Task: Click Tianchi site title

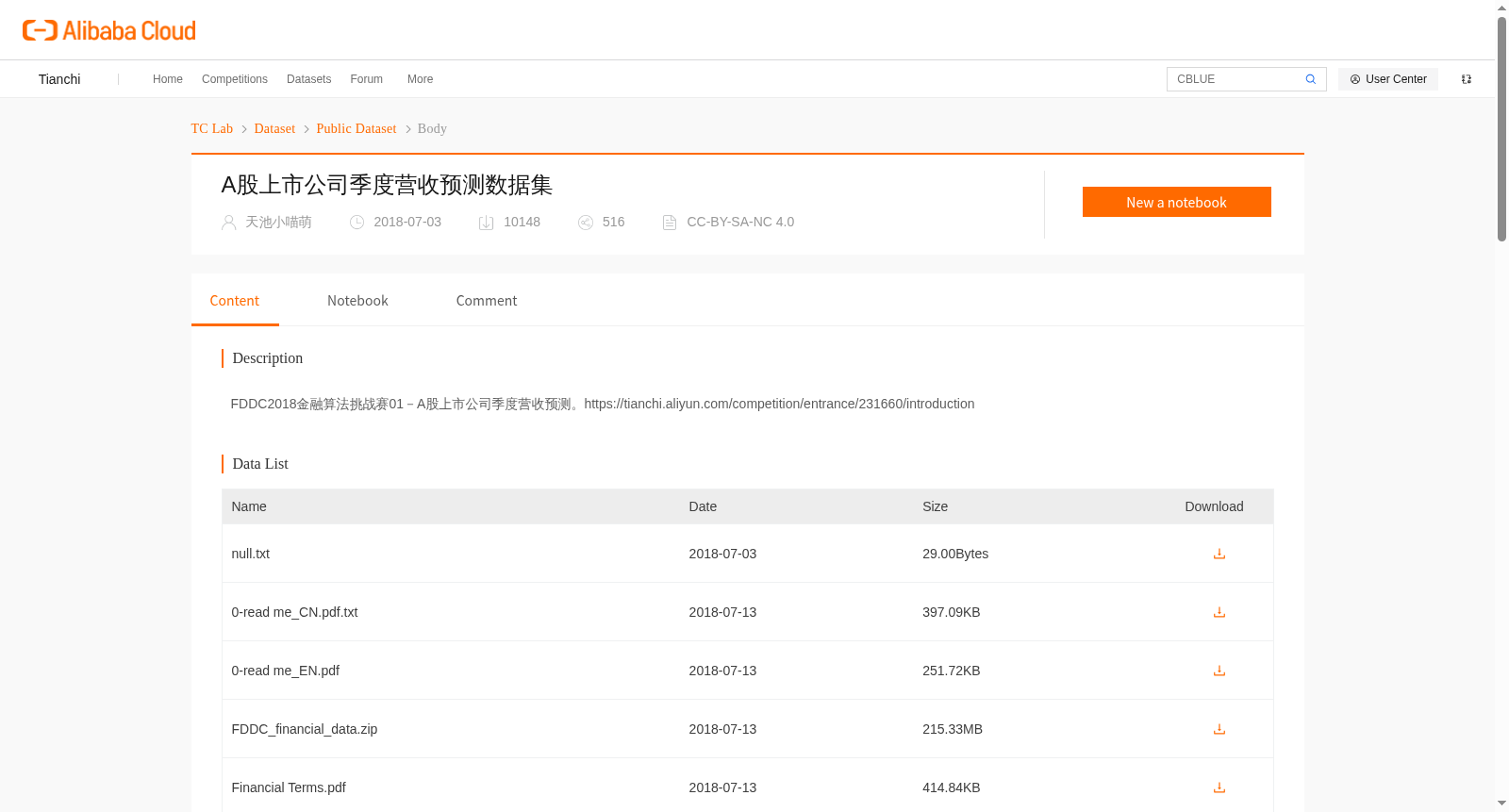Action: click(x=59, y=79)
